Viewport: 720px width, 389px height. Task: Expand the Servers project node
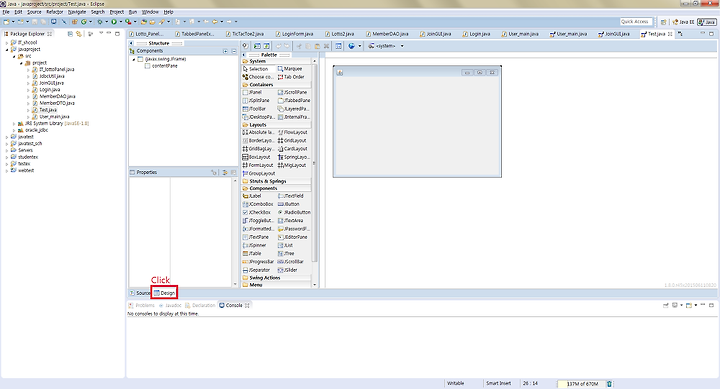pos(7,150)
